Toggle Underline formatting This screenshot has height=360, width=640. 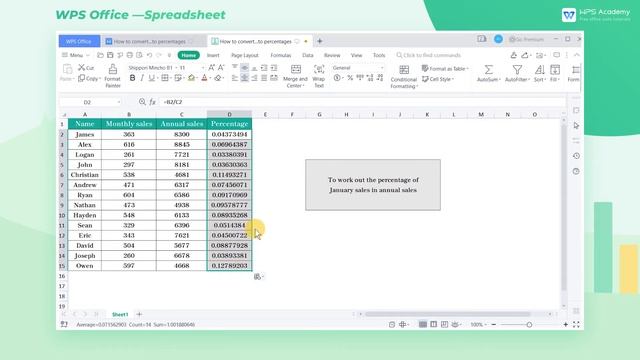pos(151,78)
